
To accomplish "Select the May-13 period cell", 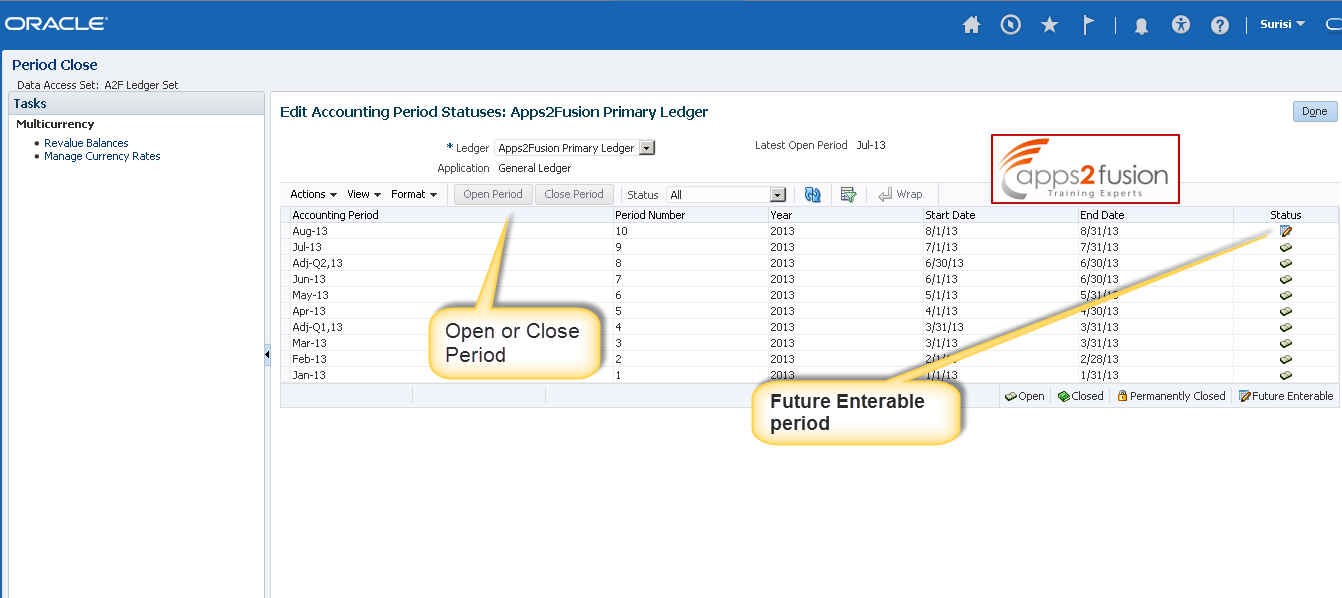I will pyautogui.click(x=451, y=295).
